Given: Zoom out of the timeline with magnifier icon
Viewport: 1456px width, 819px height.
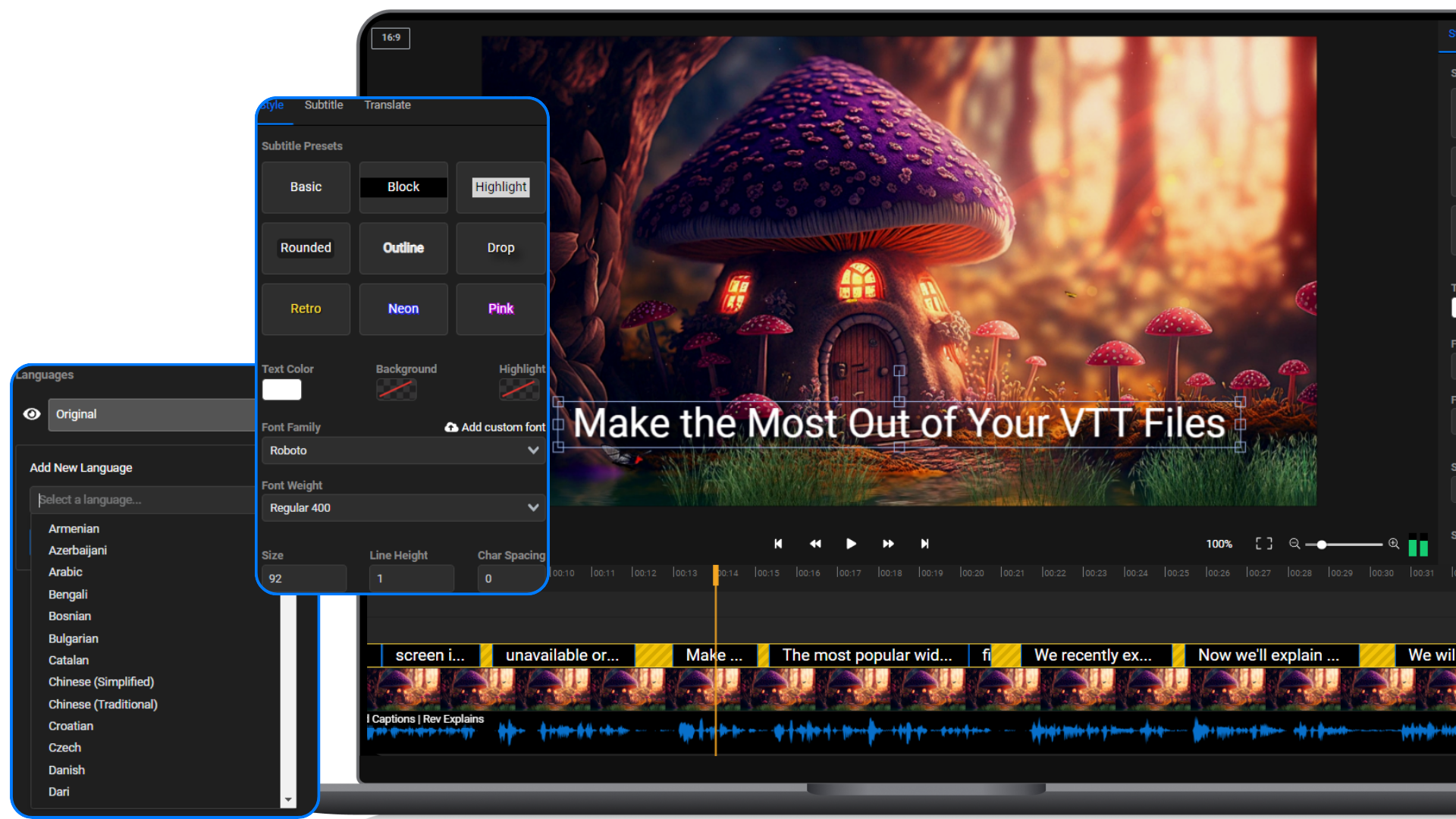Looking at the screenshot, I should click(1294, 544).
